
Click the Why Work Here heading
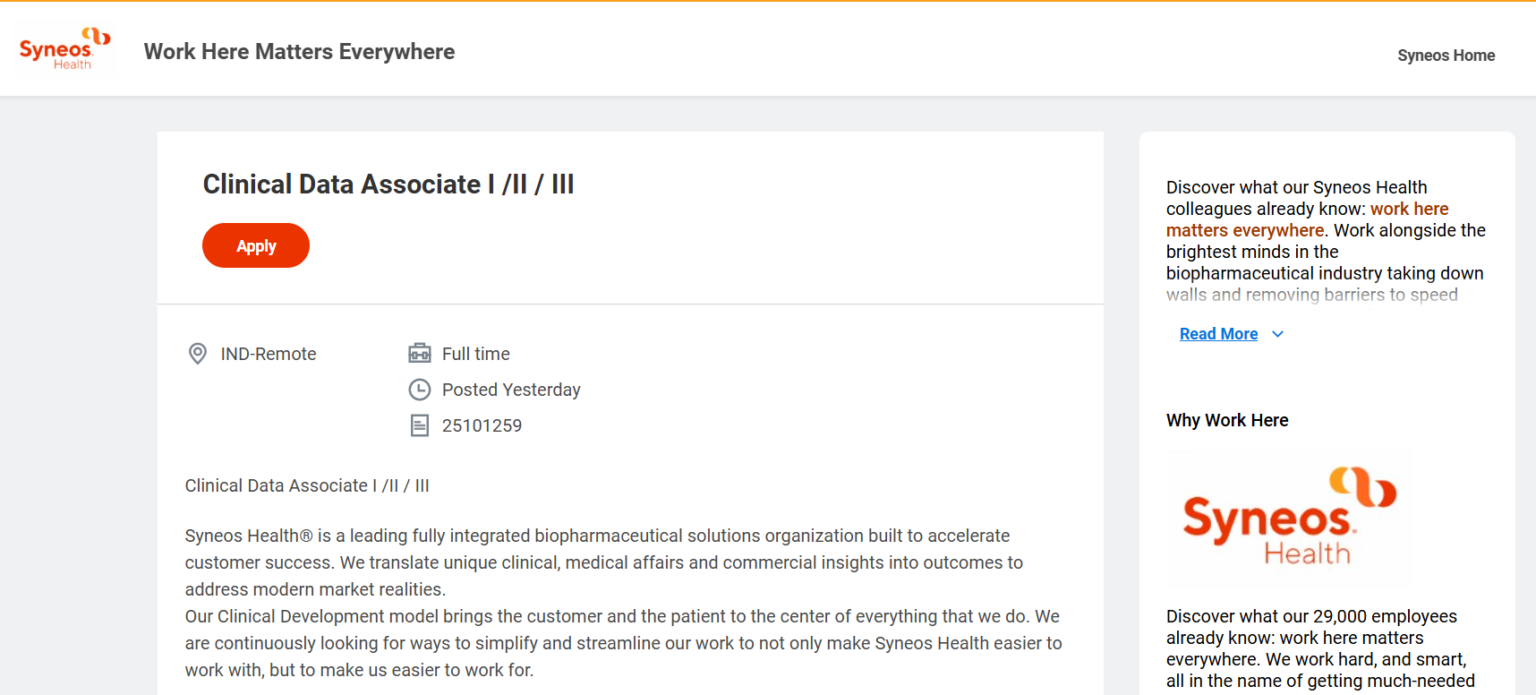point(1227,420)
